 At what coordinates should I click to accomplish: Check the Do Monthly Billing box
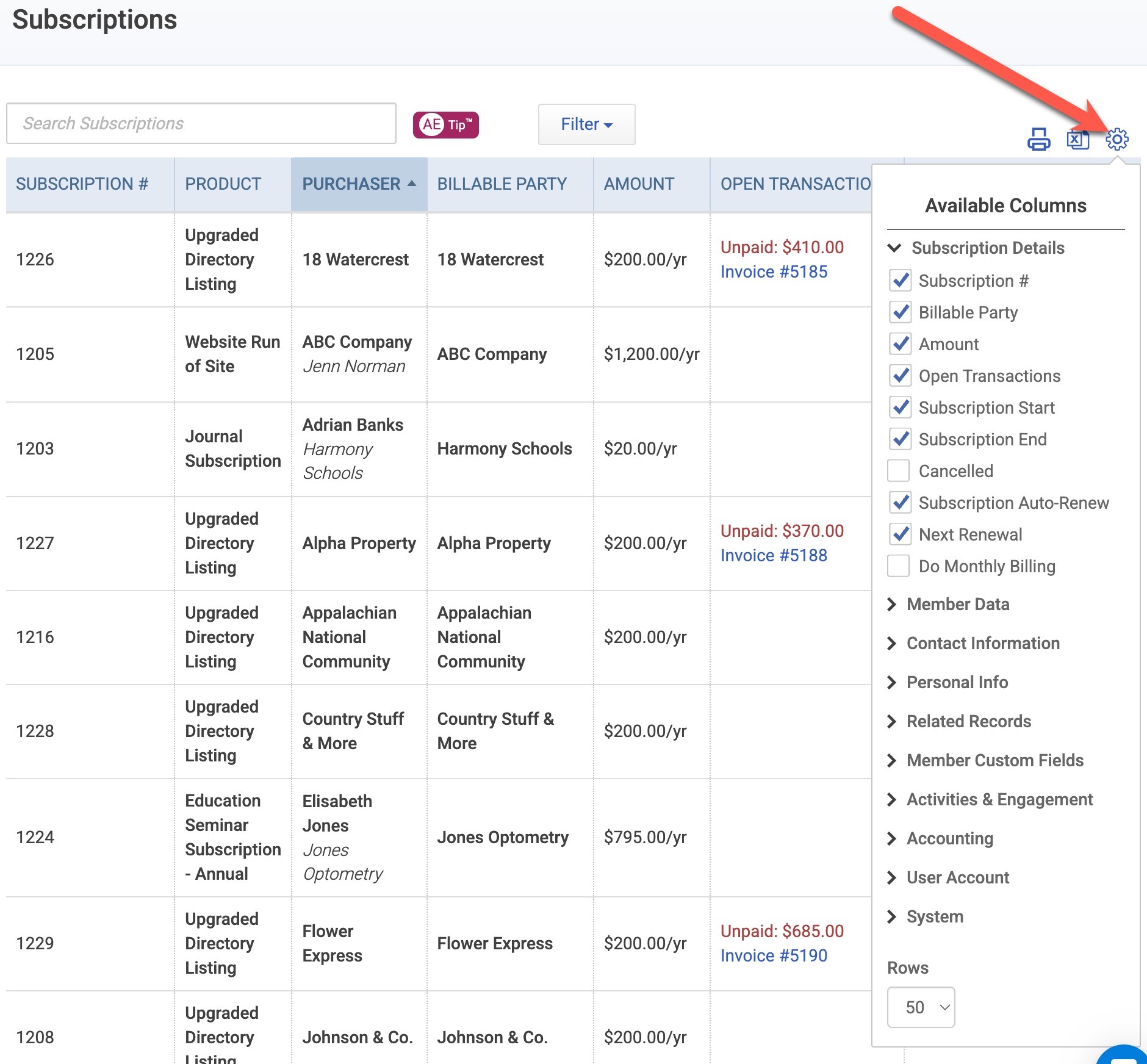[x=899, y=566]
